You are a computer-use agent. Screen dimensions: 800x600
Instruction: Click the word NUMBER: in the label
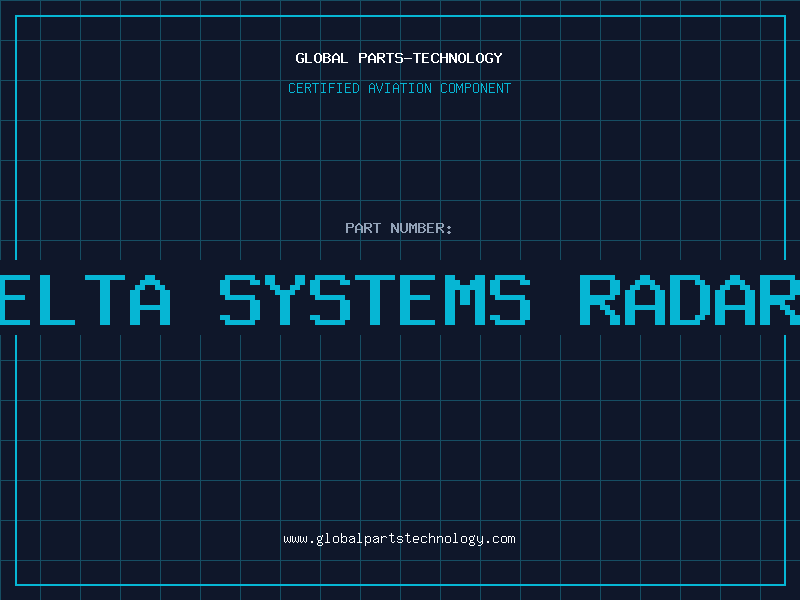tap(422, 228)
